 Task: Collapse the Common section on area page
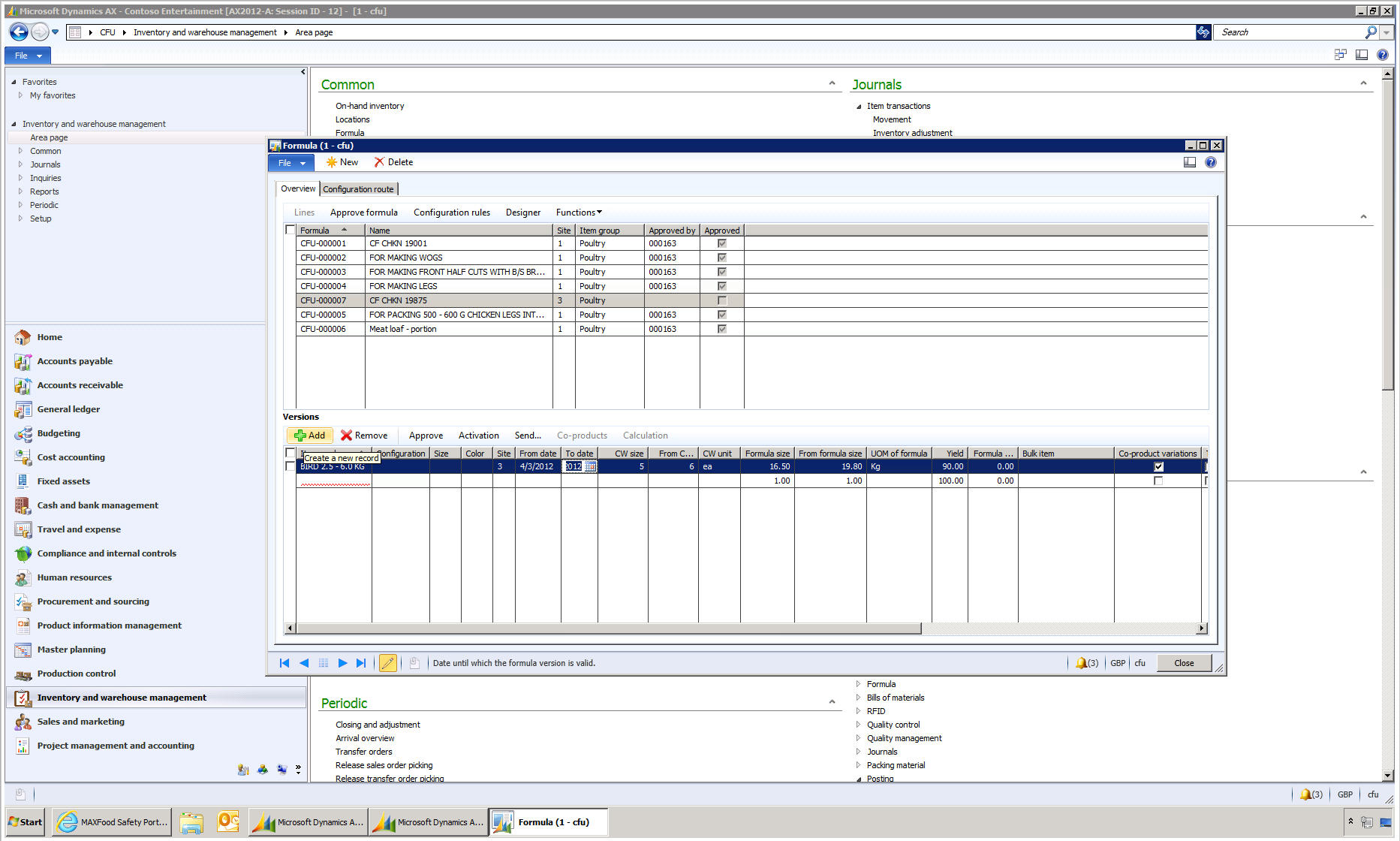[x=832, y=83]
